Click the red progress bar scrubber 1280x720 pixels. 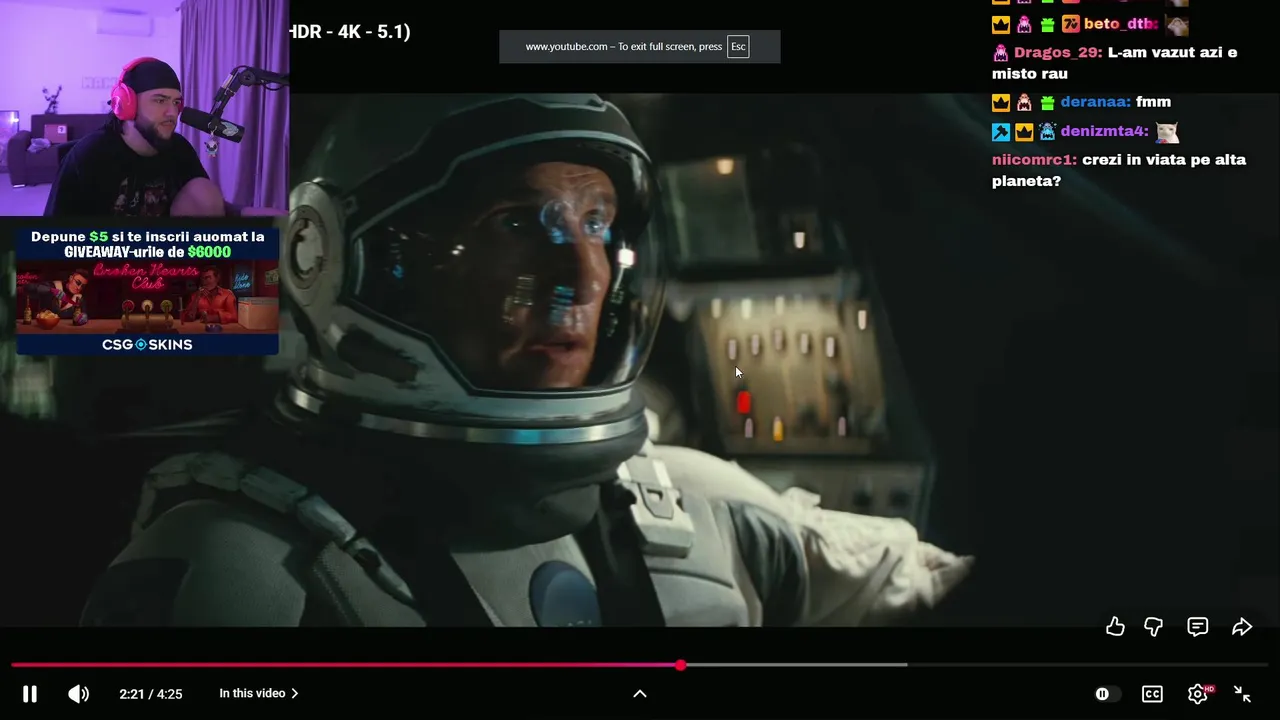pos(680,665)
